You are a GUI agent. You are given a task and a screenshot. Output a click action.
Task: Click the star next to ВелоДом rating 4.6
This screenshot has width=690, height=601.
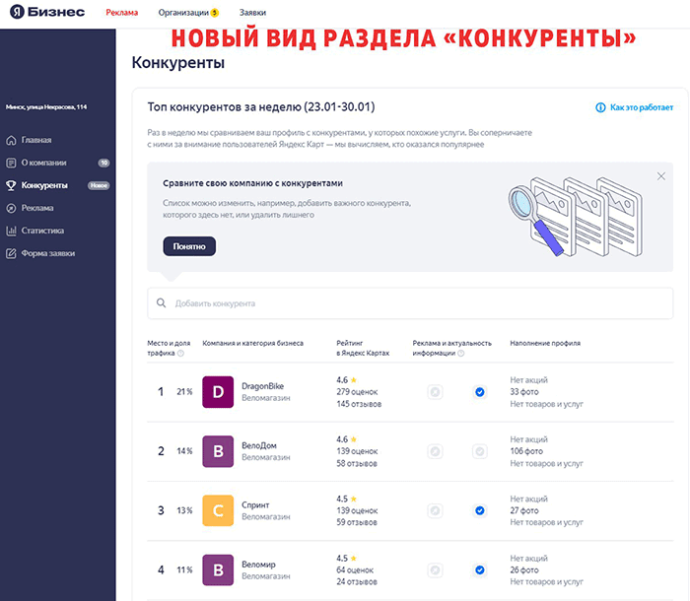(x=354, y=439)
